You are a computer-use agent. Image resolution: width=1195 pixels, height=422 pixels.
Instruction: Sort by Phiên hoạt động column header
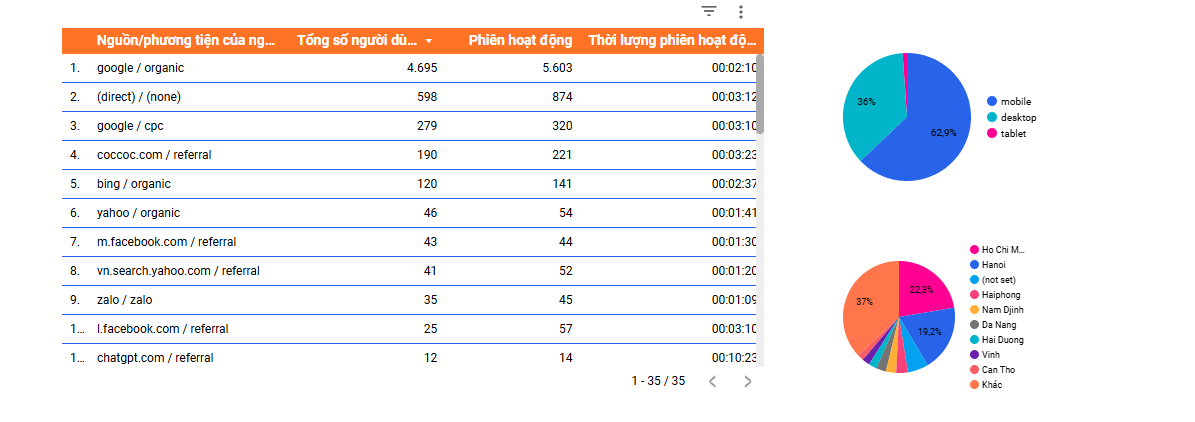(x=520, y=41)
